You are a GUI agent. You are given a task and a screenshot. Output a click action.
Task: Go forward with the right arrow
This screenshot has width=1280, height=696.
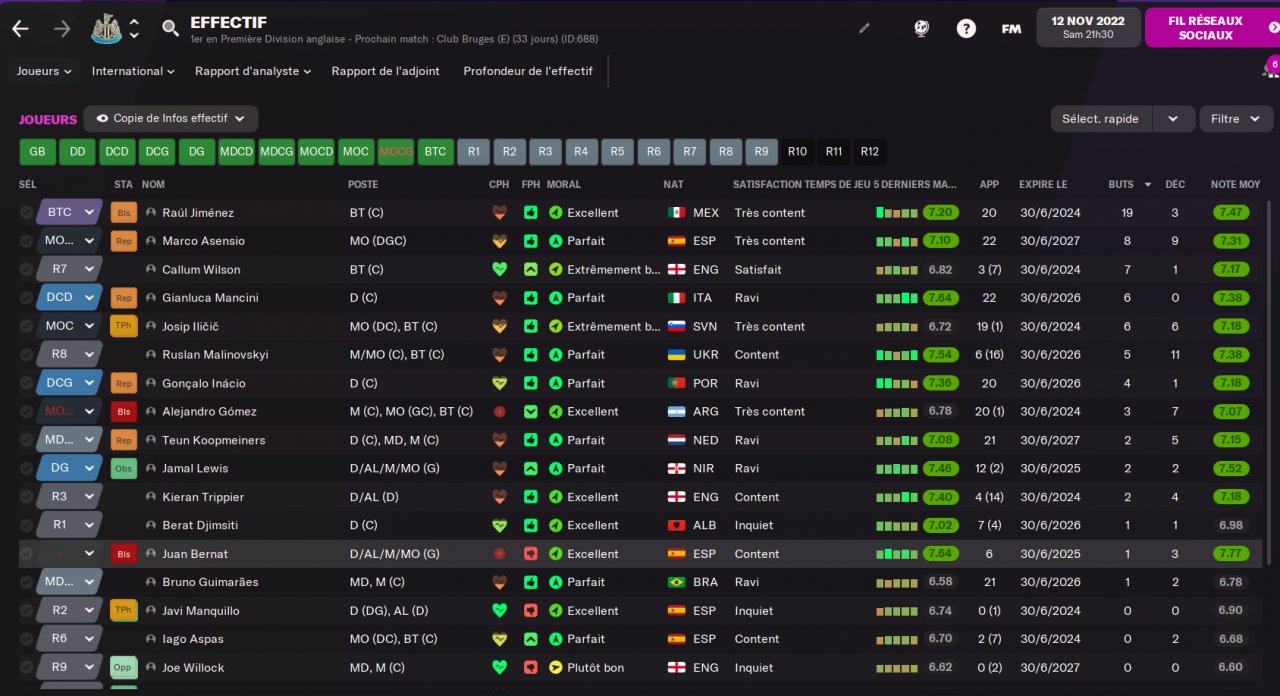click(62, 28)
